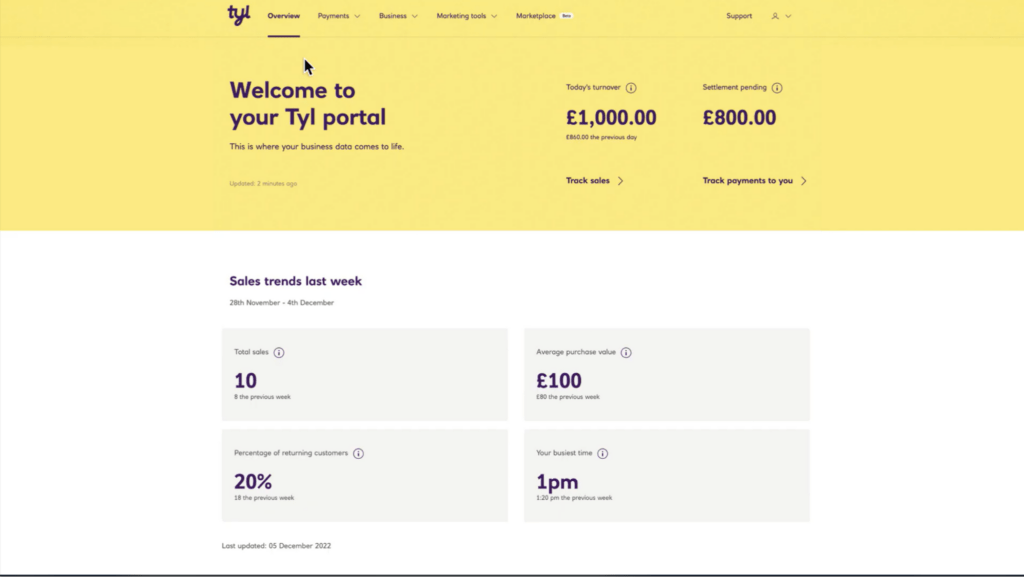Show info for Today's turnover
The width and height of the screenshot is (1024, 577).
pyautogui.click(x=631, y=88)
